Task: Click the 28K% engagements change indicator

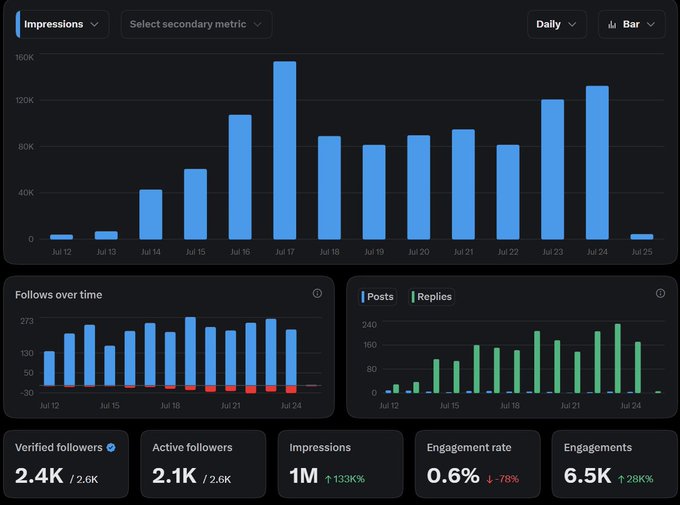Action: point(636,479)
